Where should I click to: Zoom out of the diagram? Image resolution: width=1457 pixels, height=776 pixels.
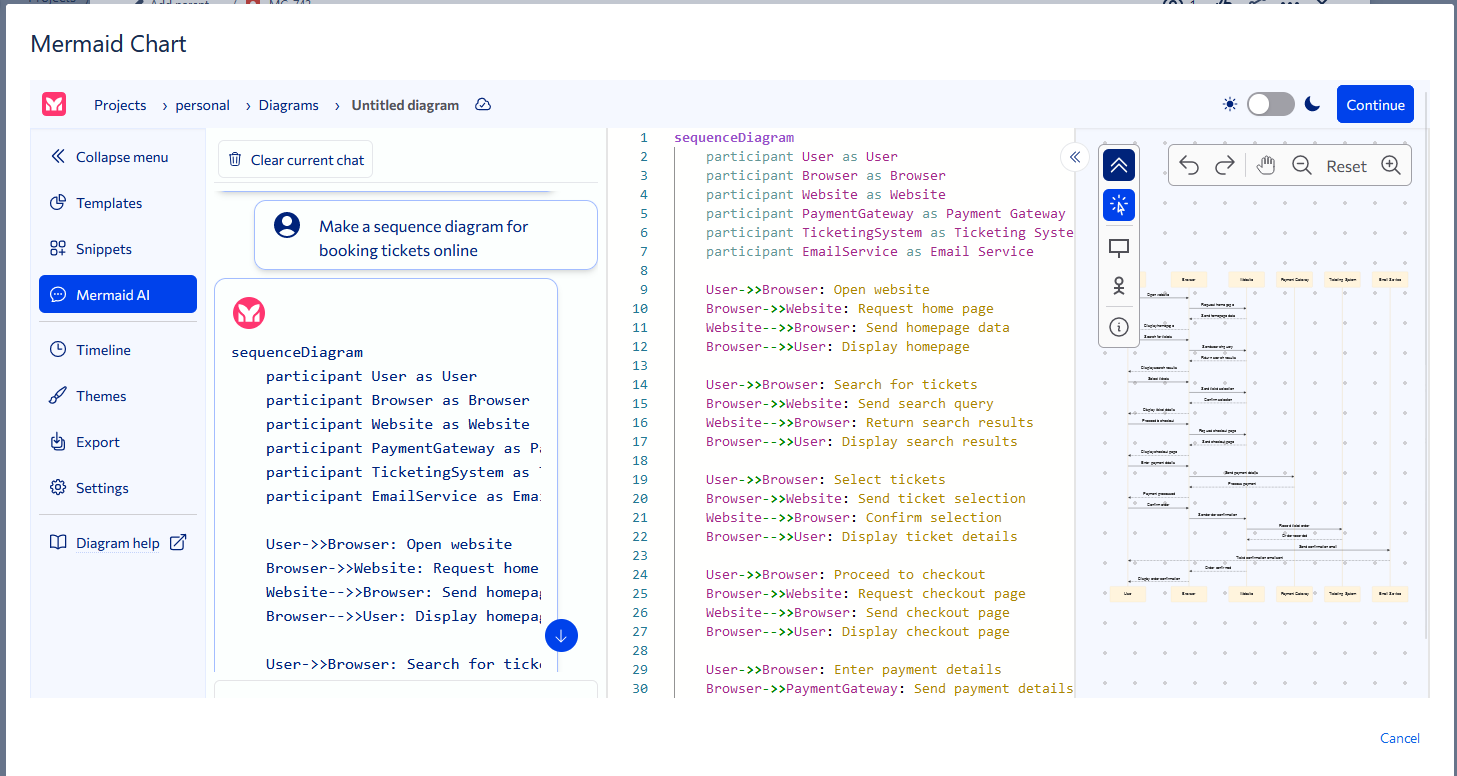point(1301,166)
